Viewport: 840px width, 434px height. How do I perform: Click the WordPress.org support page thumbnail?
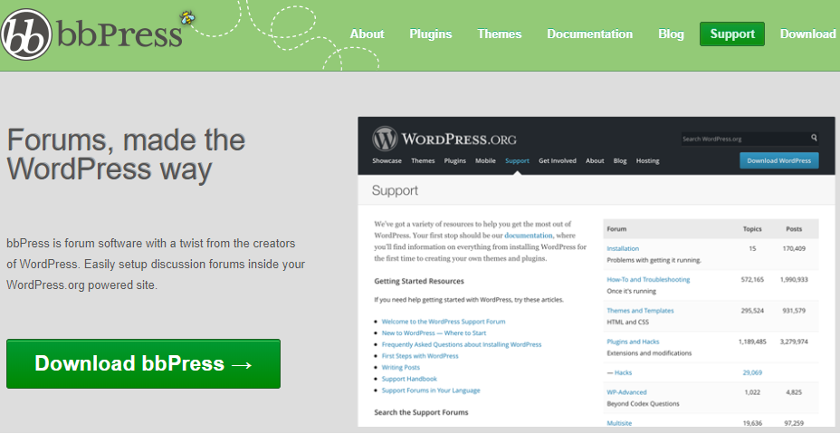click(x=596, y=272)
